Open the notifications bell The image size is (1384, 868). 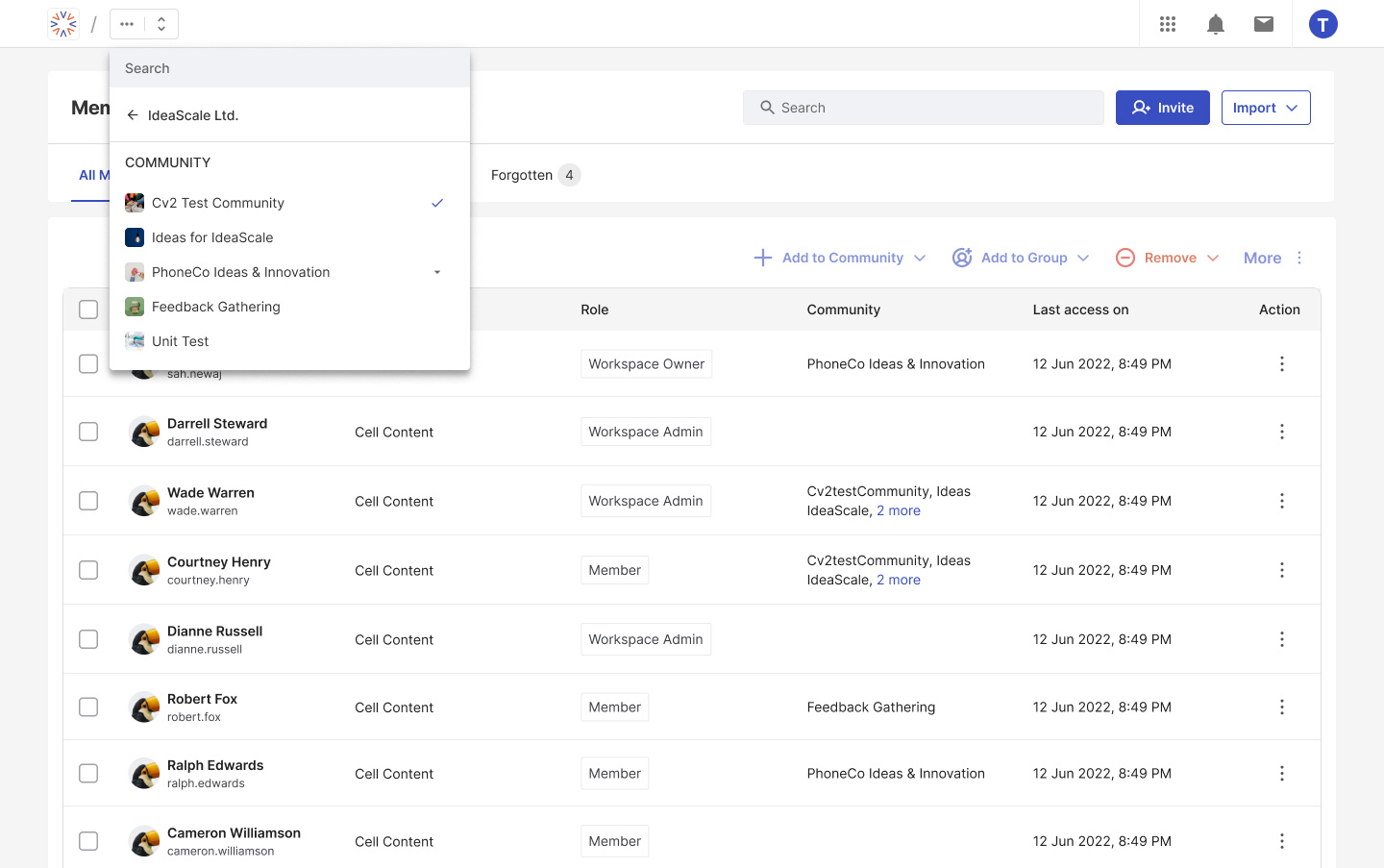(1216, 24)
